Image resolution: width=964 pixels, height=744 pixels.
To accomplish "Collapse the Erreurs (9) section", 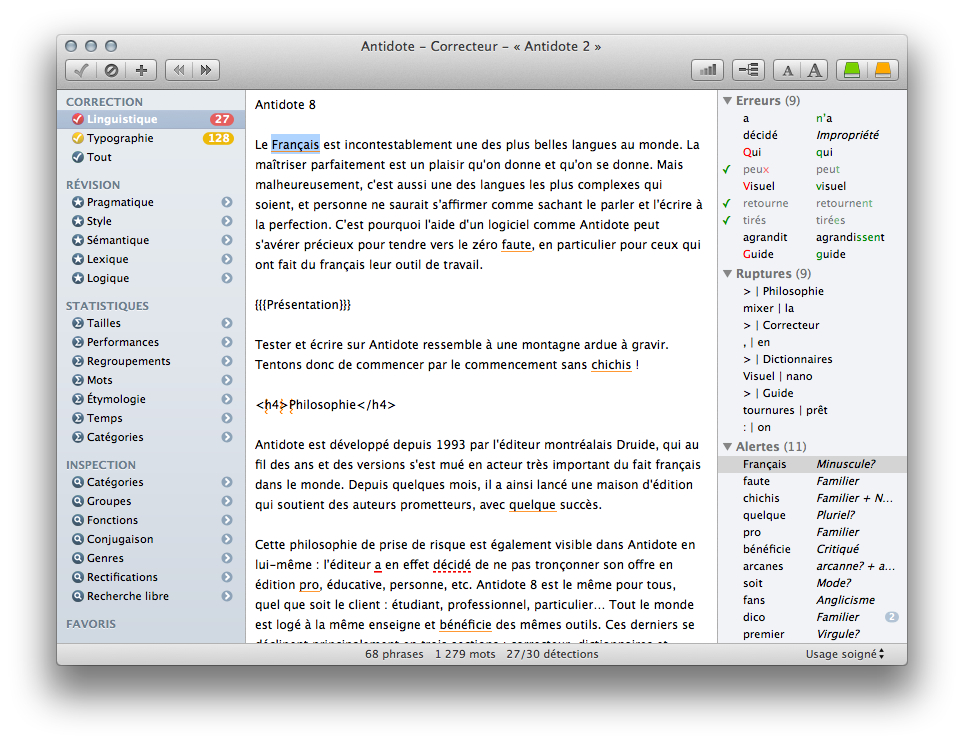I will pos(727,100).
